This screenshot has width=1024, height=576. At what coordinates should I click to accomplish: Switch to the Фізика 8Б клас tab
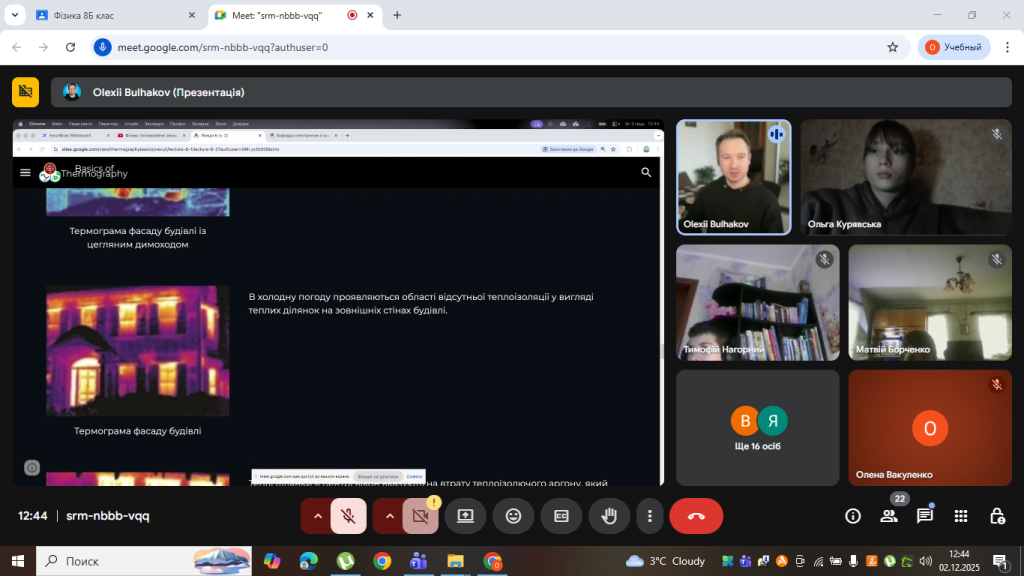pyautogui.click(x=110, y=15)
